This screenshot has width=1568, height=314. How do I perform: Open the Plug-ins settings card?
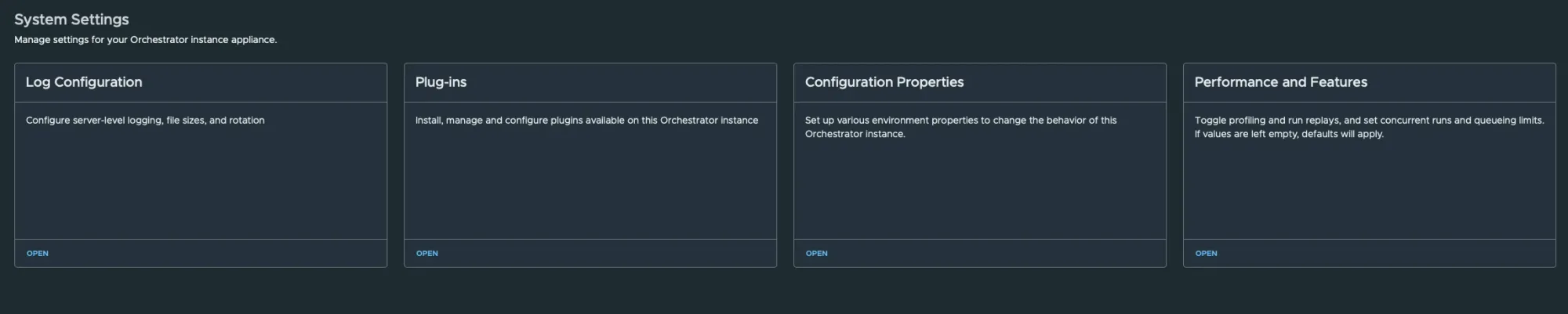coord(427,254)
